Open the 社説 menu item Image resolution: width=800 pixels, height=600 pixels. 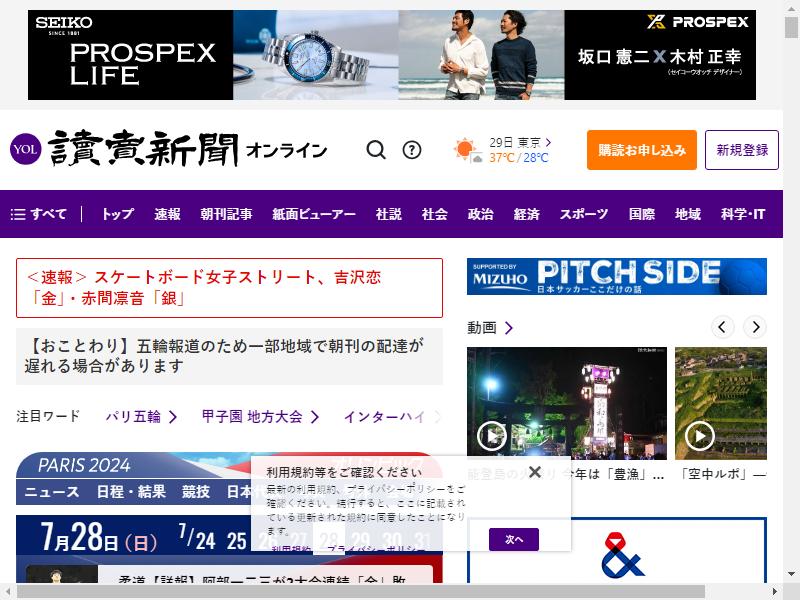[389, 214]
